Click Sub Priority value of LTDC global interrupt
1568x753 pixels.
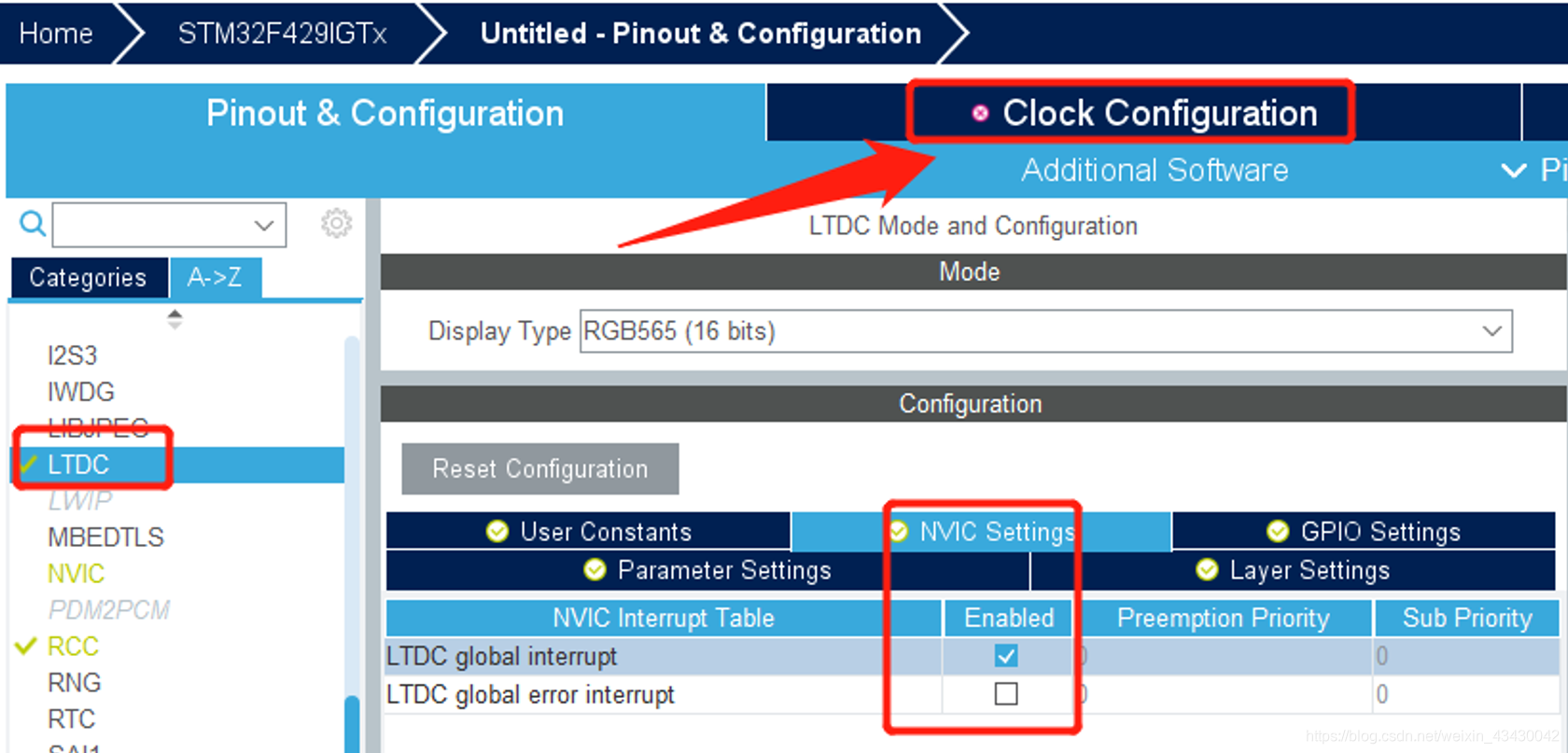tap(1382, 656)
